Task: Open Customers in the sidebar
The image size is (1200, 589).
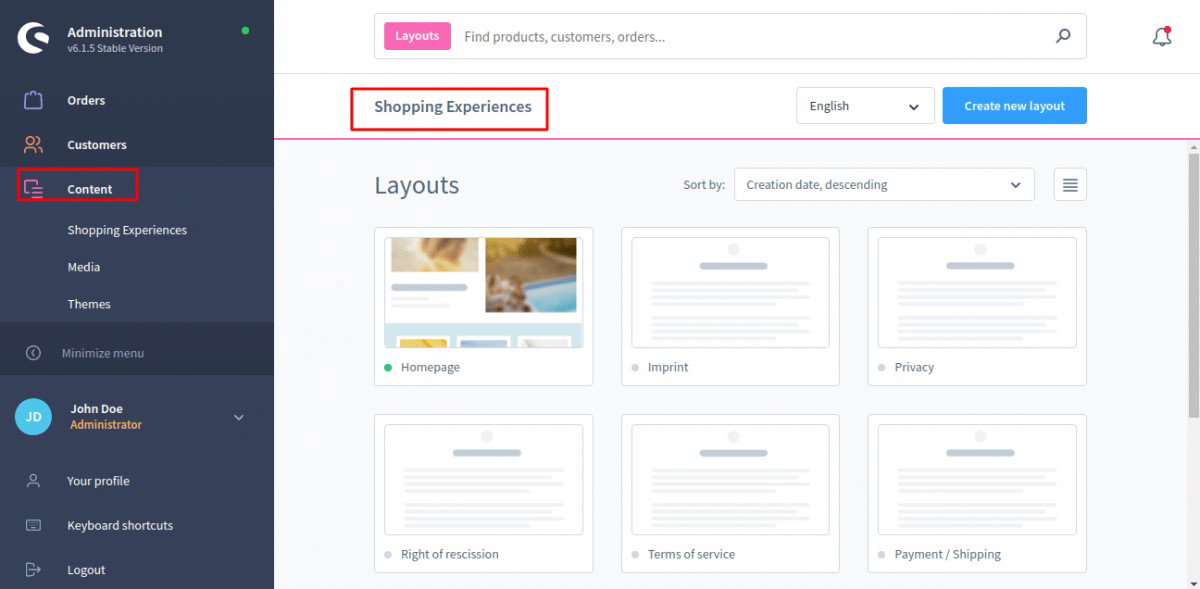Action: [97, 145]
